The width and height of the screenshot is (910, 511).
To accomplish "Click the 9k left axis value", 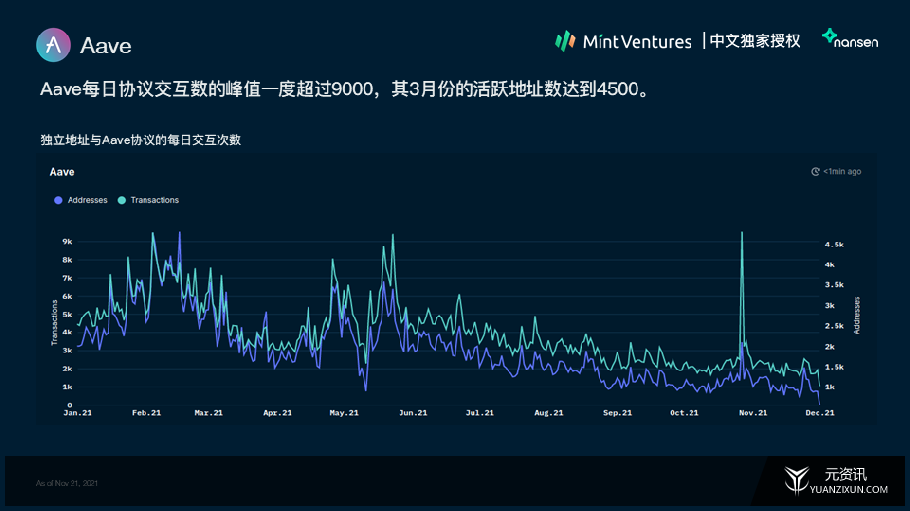I will point(67,242).
